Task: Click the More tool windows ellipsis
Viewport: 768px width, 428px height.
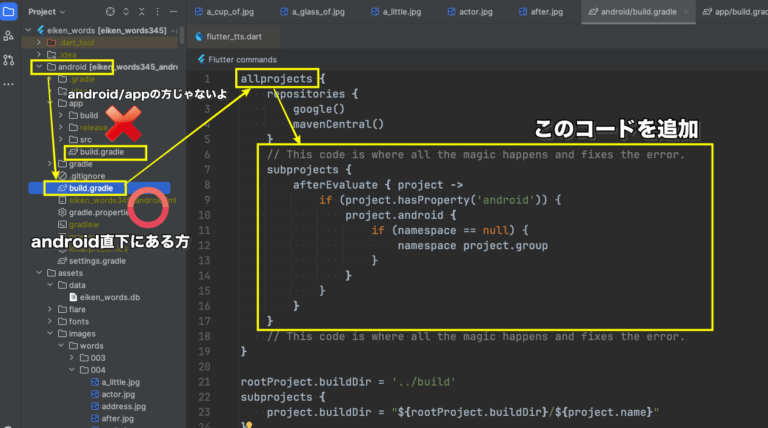Action: (x=9, y=85)
